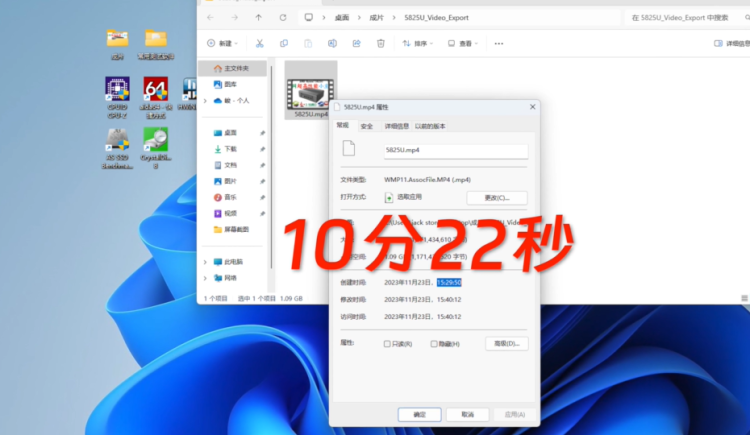The height and width of the screenshot is (435, 750).
Task: Switch to the Details tab in properties
Action: [397, 126]
